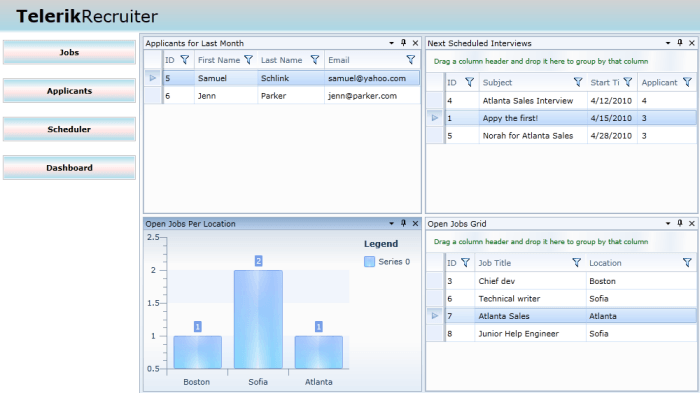Sort interviews by Subject column header

click(497, 82)
